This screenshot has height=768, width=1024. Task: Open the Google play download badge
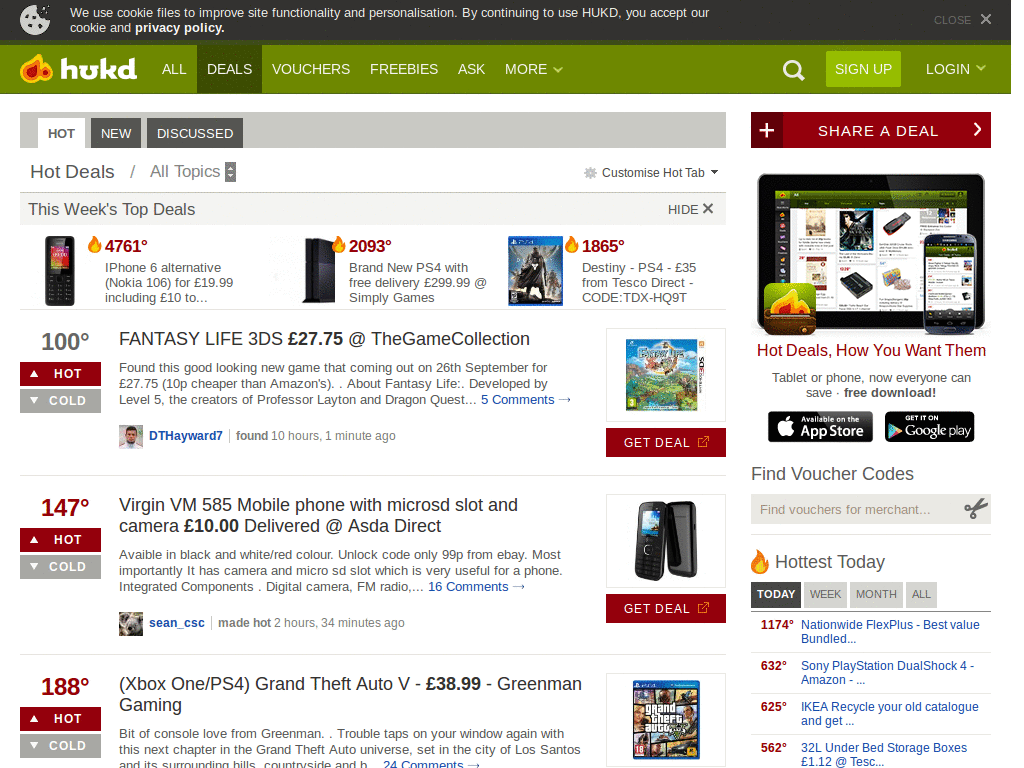pos(929,427)
